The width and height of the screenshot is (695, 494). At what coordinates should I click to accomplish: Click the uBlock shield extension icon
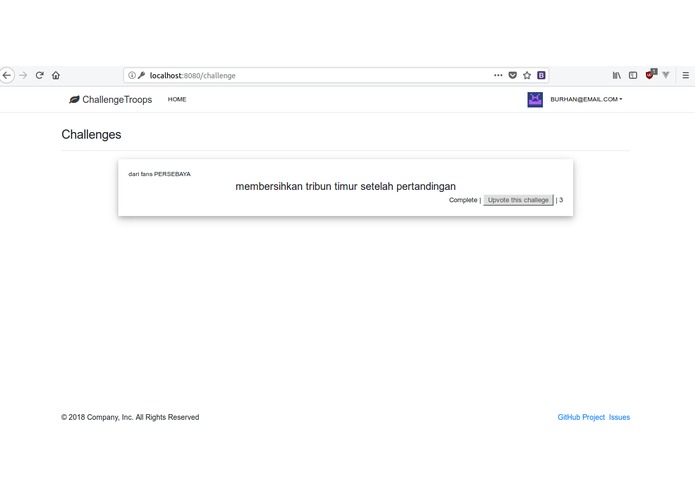tap(650, 74)
